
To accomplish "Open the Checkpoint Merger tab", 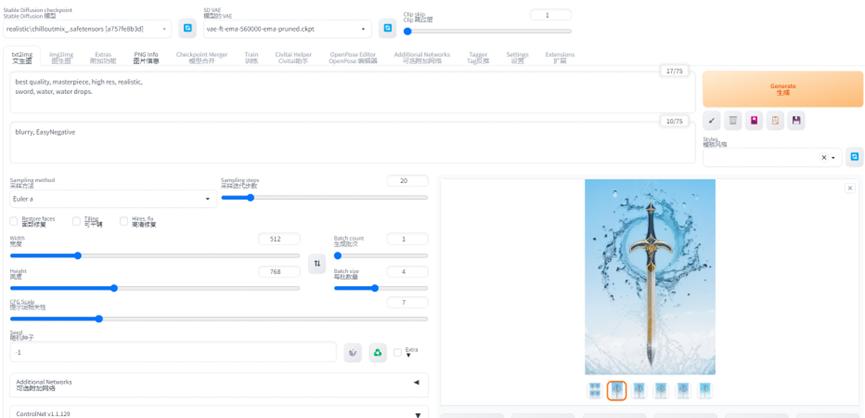I will point(202,57).
